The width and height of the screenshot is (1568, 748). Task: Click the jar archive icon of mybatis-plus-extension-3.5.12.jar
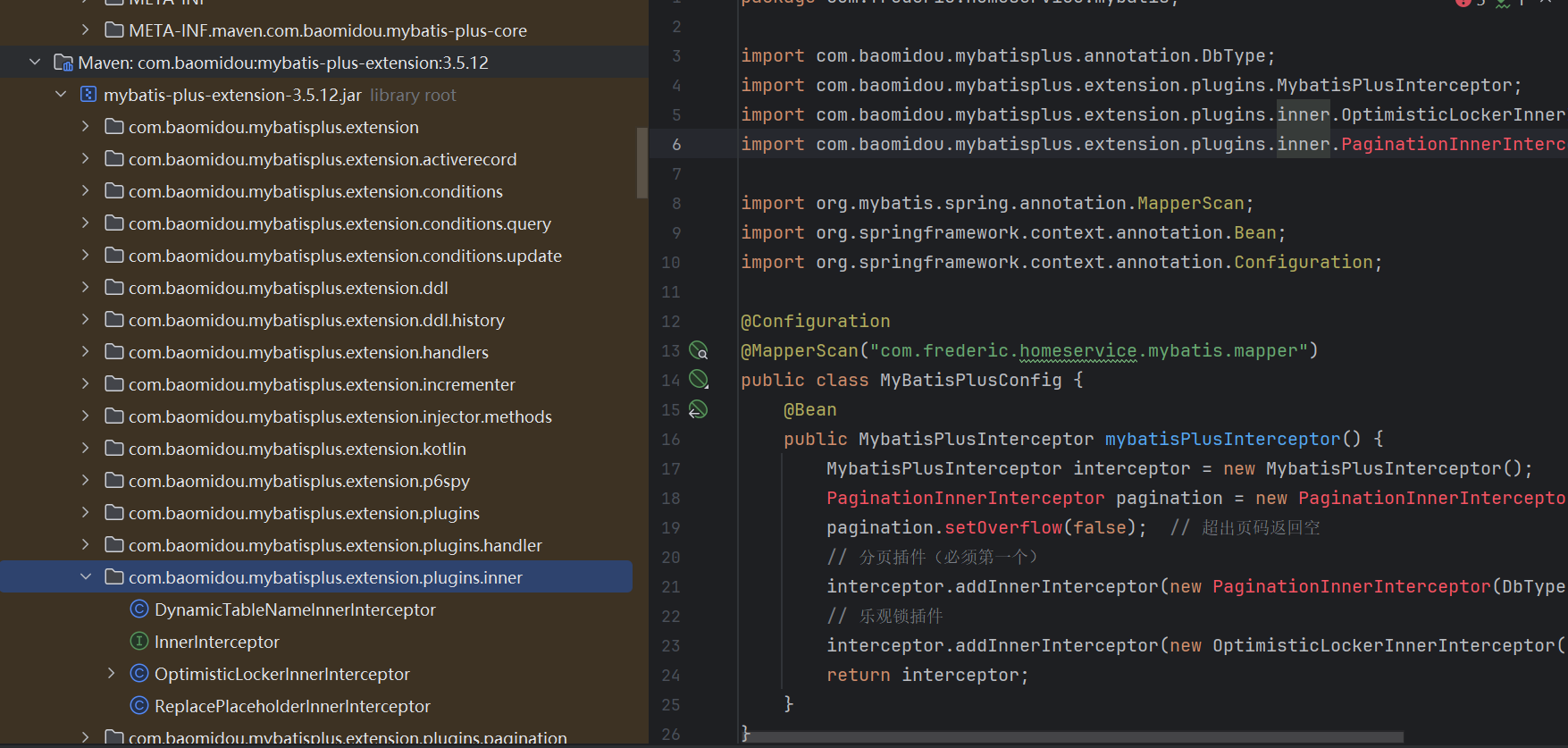click(88, 94)
